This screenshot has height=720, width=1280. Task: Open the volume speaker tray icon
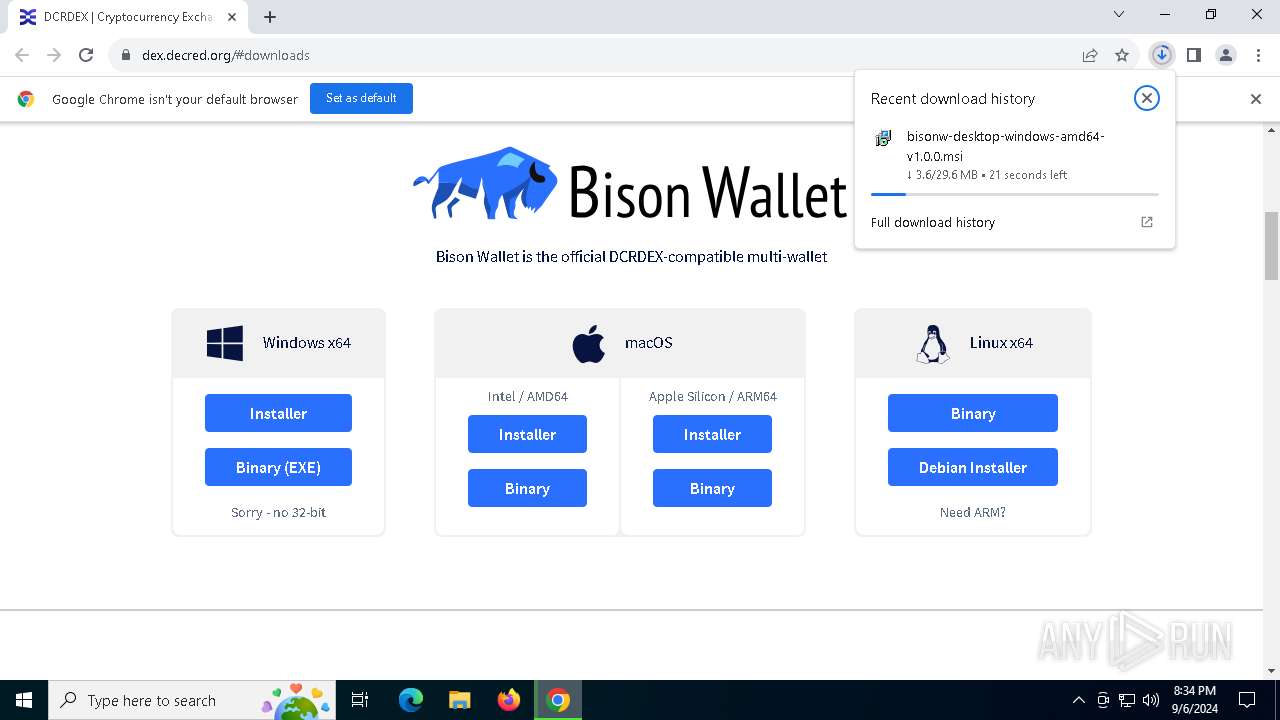point(1151,700)
